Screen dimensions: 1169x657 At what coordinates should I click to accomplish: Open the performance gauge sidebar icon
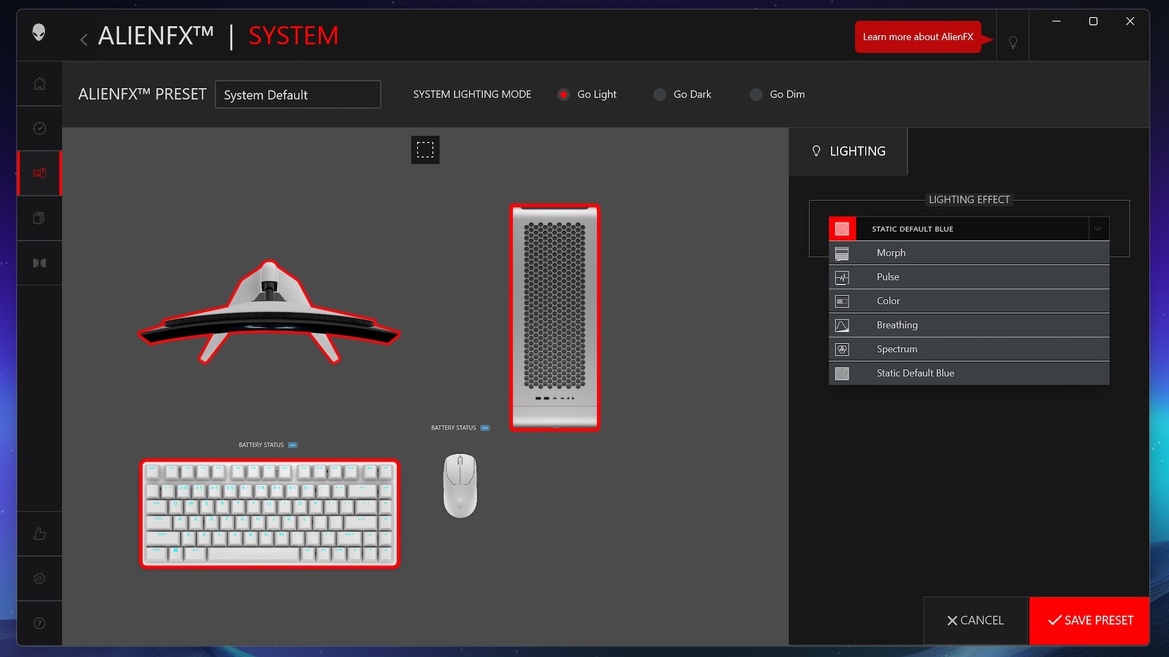click(x=40, y=128)
